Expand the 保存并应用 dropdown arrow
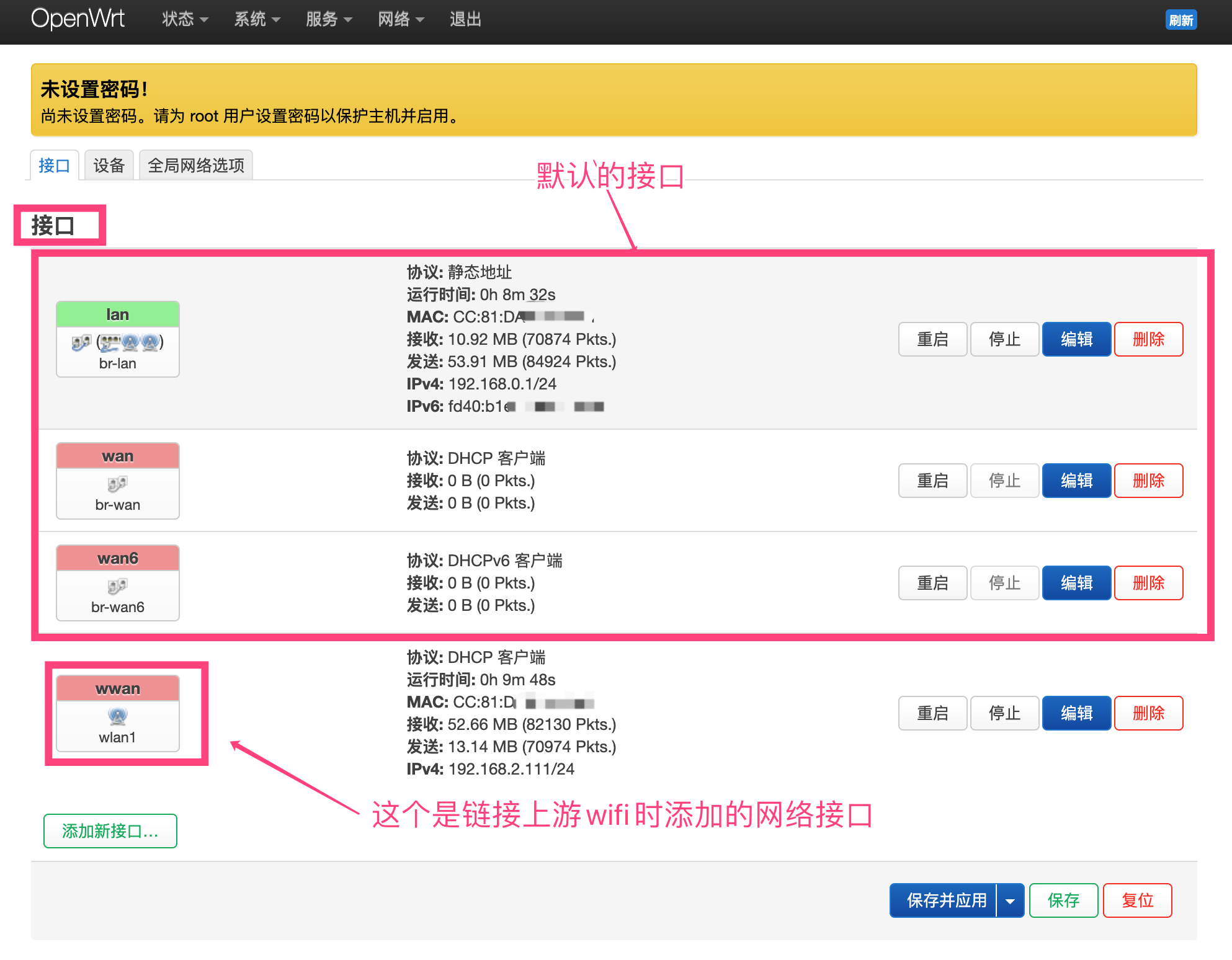This screenshot has width=1232, height=960. click(x=1009, y=900)
